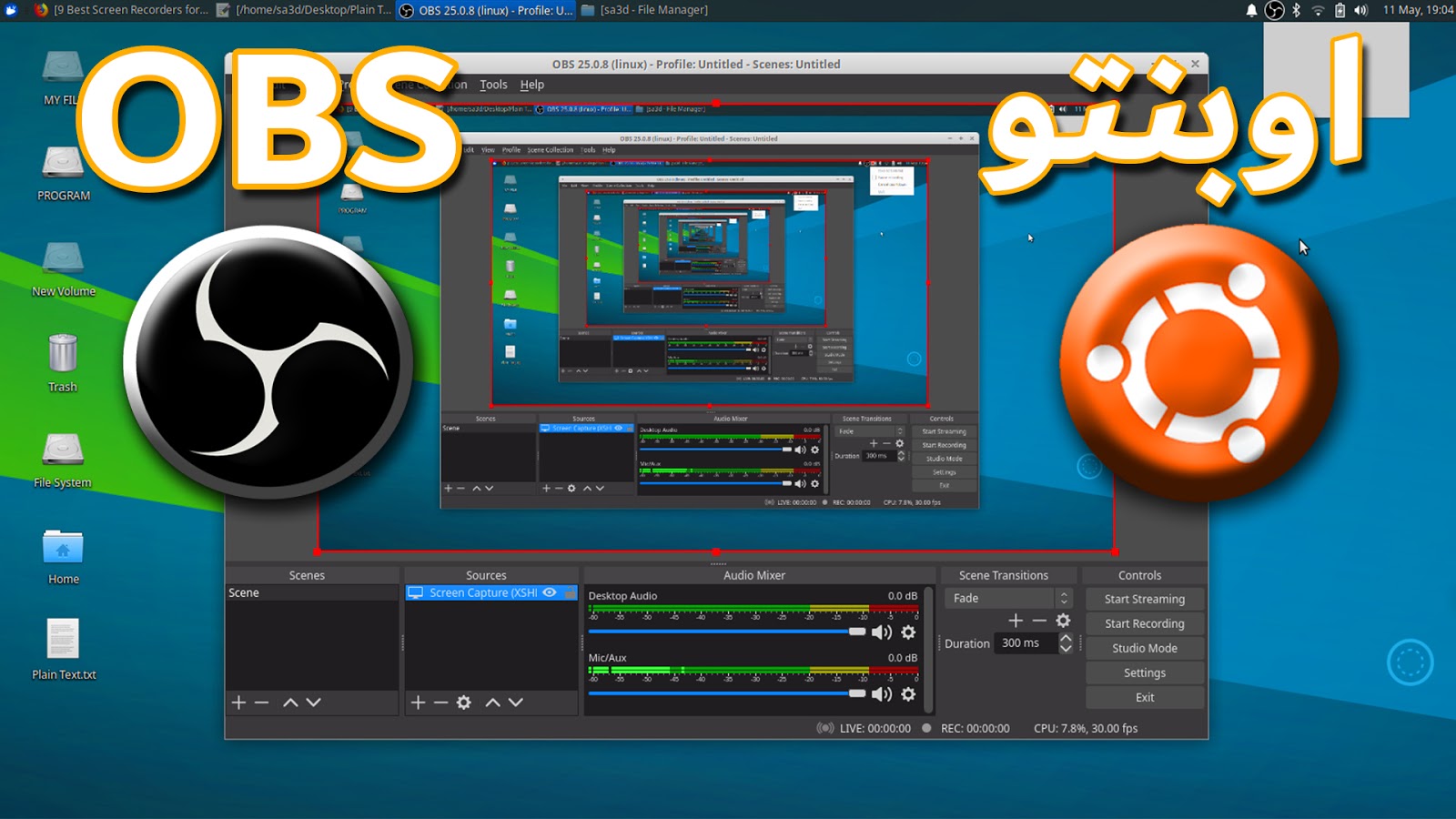Image resolution: width=1456 pixels, height=819 pixels.
Task: Switch to the Firefox 9 Best Screen Recorders task
Action: [x=121, y=10]
